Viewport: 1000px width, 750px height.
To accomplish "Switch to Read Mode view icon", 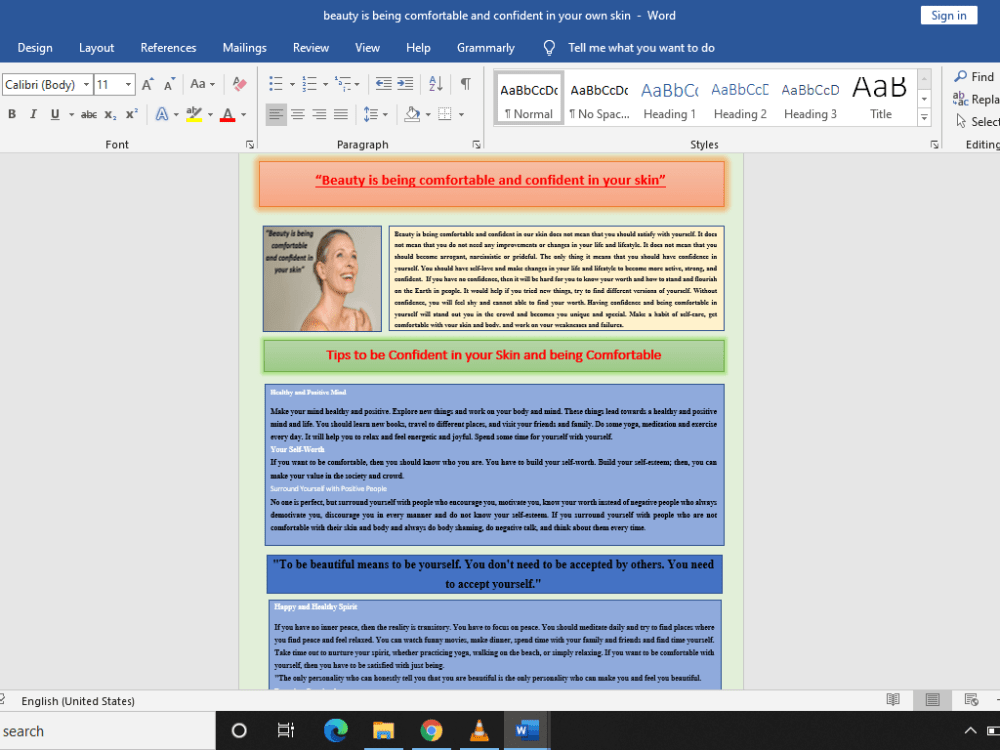I will click(x=893, y=700).
